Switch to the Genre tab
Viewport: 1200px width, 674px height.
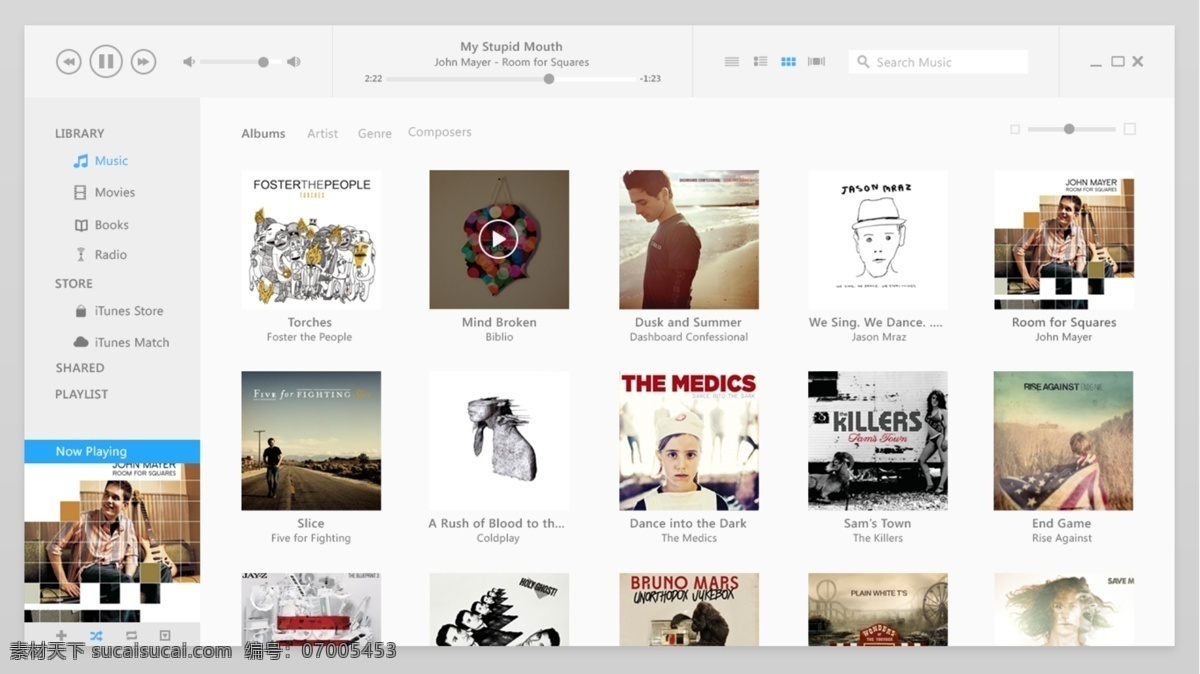point(375,133)
